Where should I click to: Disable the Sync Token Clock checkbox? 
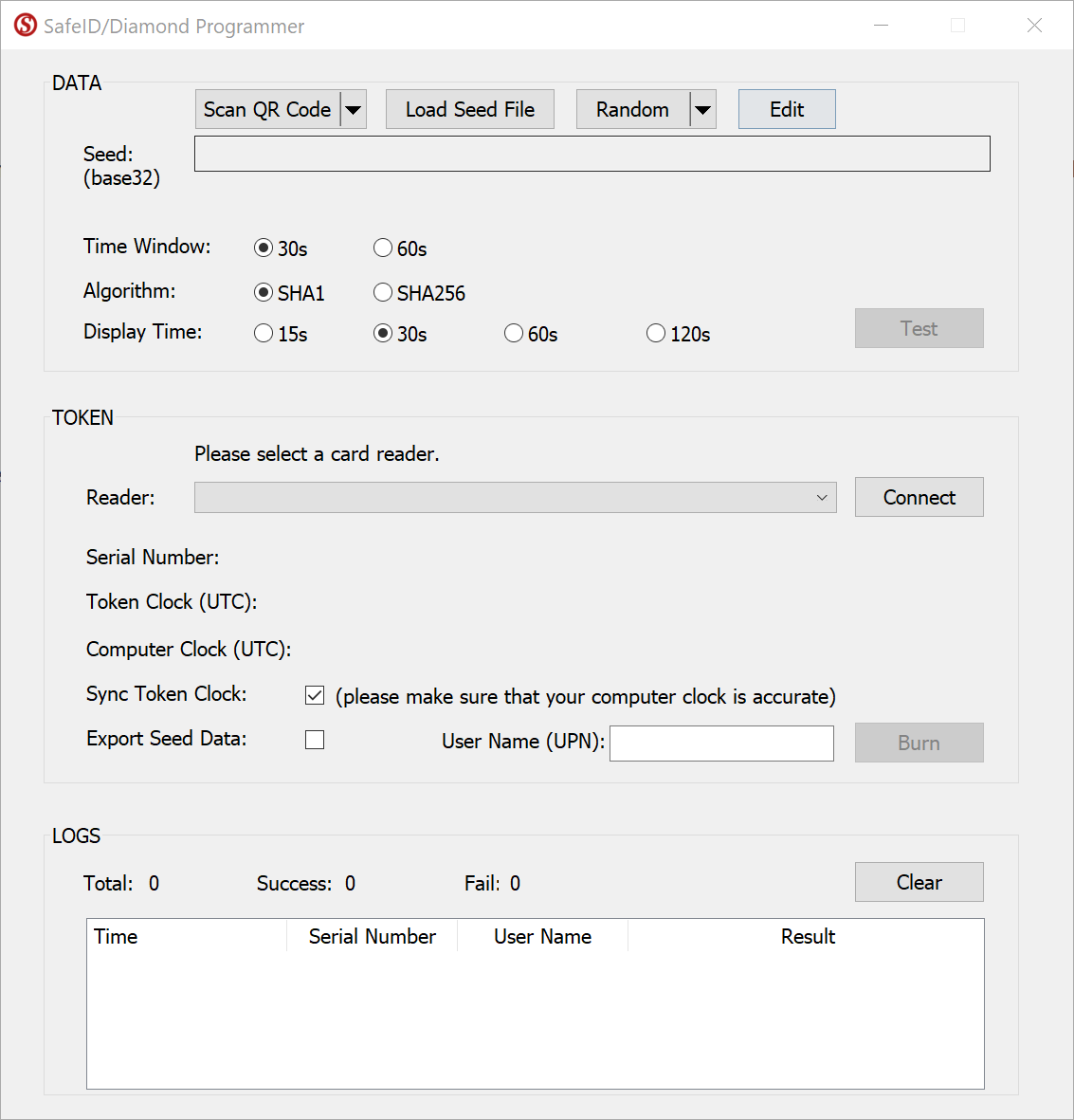[x=315, y=696]
